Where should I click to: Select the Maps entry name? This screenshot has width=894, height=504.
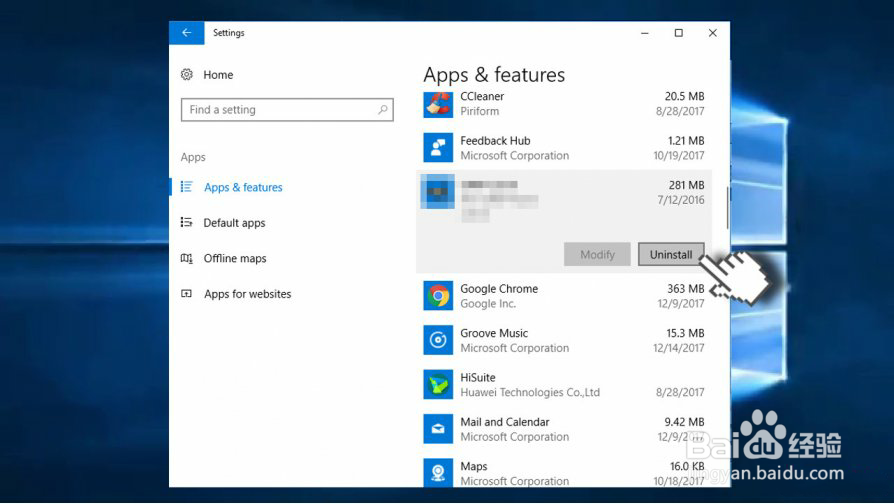[474, 466]
